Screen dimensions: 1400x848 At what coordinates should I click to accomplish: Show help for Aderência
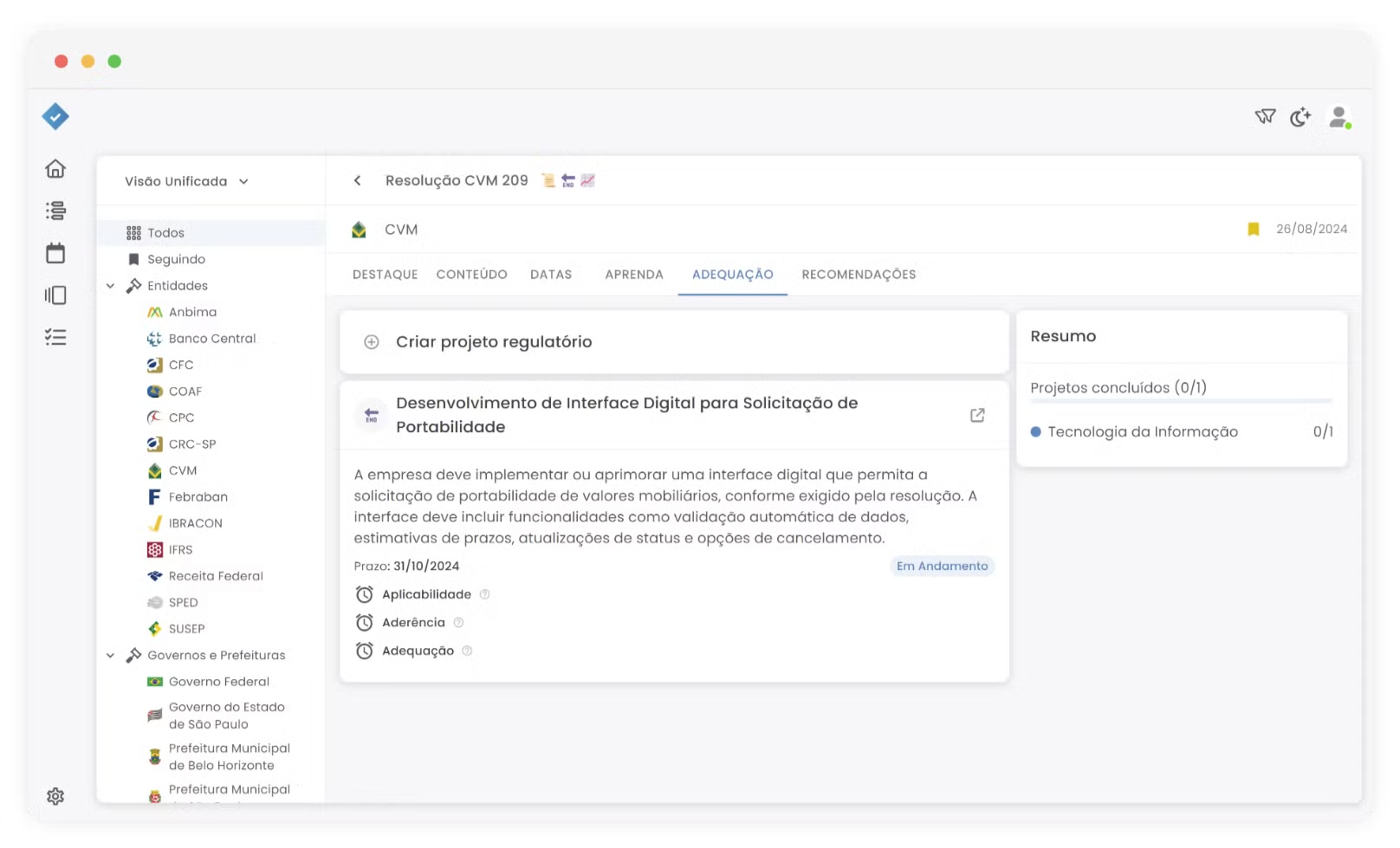(x=459, y=623)
